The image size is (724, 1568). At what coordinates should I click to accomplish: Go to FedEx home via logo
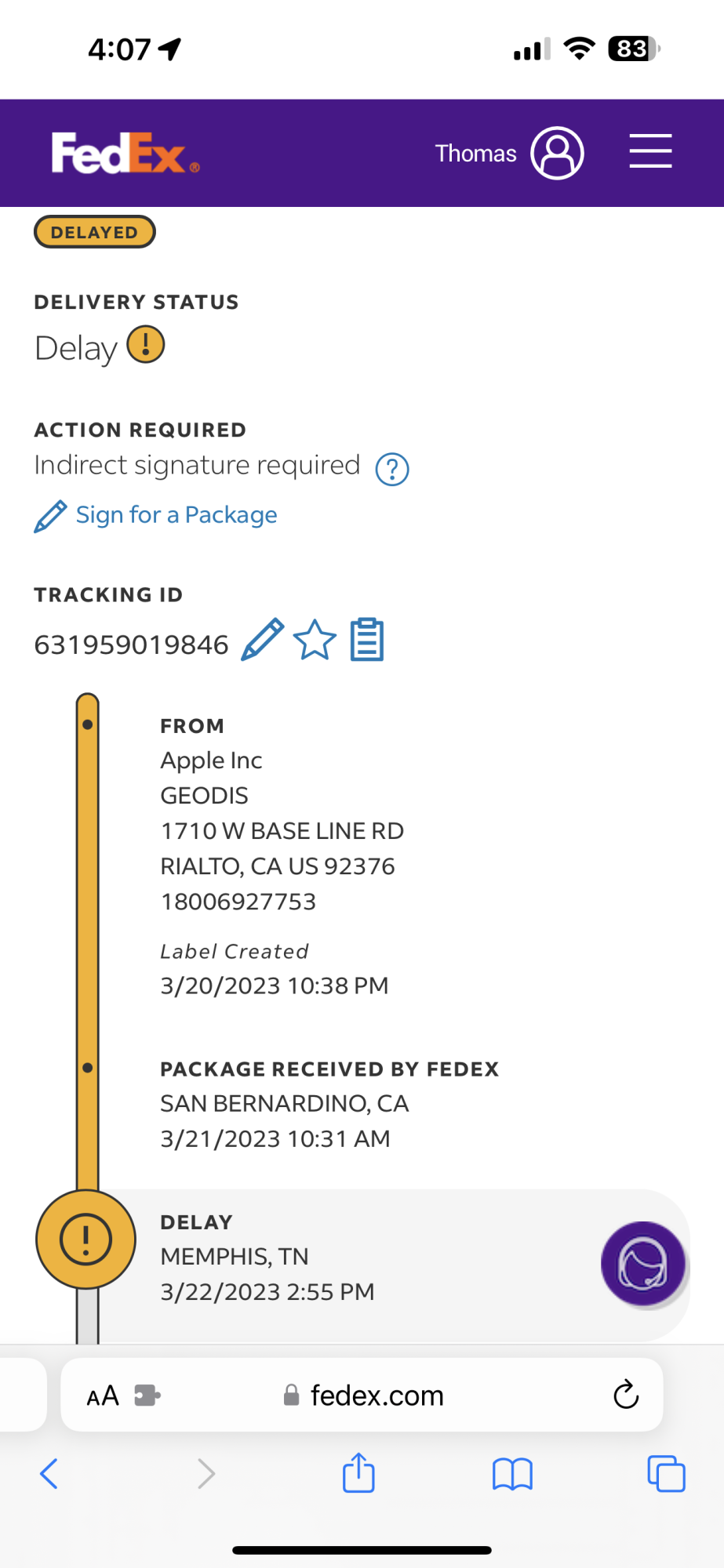125,153
